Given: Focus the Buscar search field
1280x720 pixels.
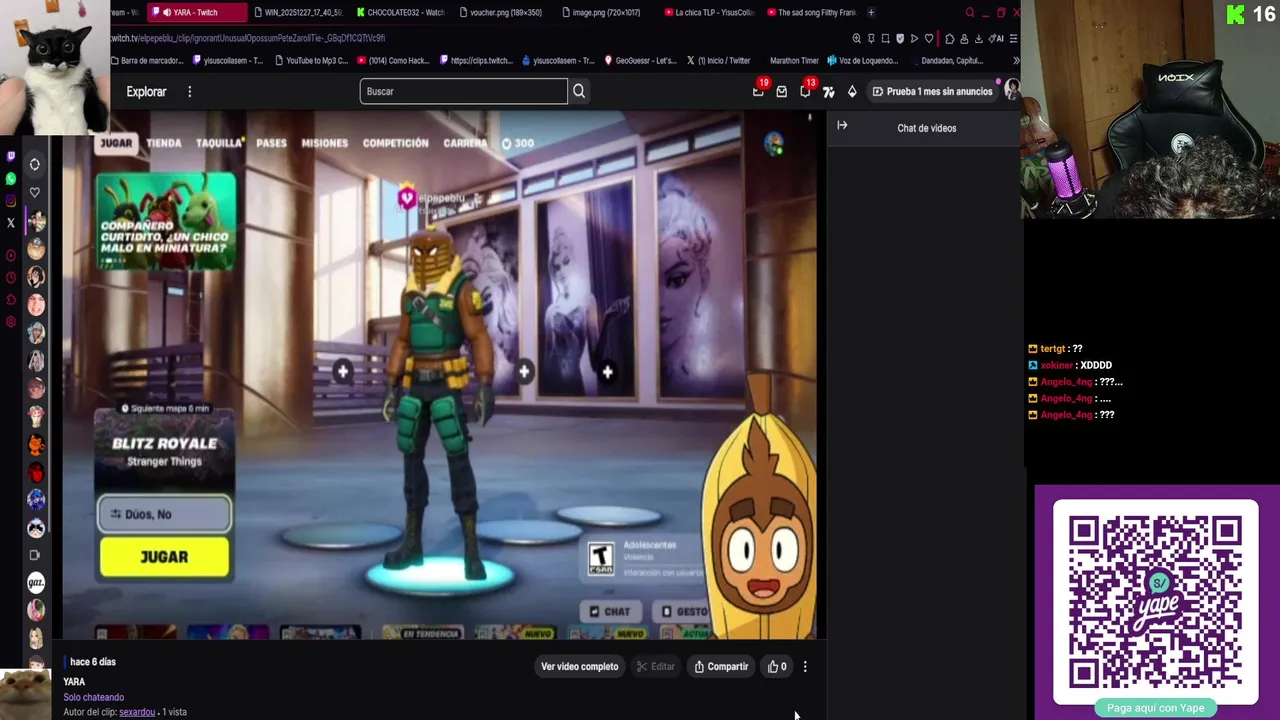Looking at the screenshot, I should click(464, 91).
